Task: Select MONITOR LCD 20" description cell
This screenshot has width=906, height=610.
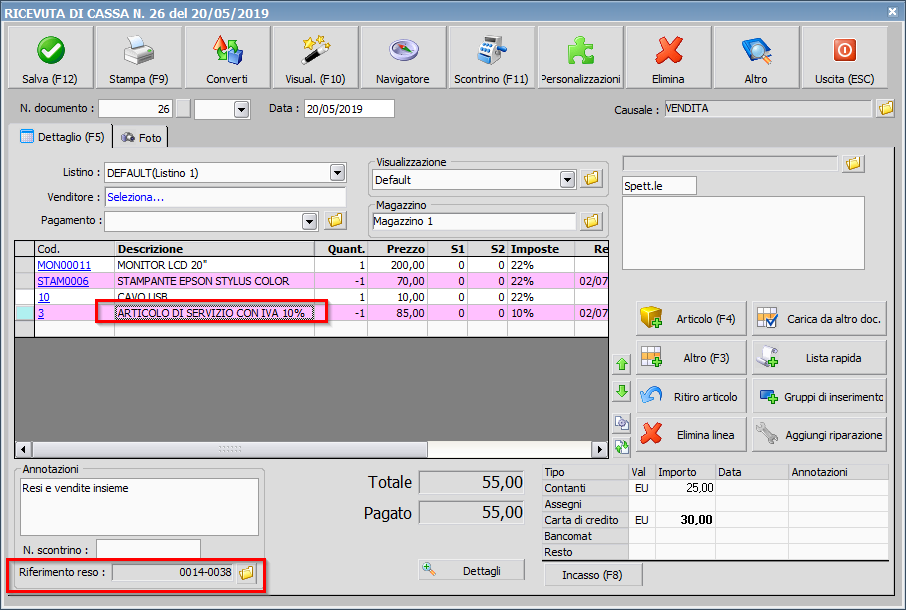Action: [x=214, y=265]
